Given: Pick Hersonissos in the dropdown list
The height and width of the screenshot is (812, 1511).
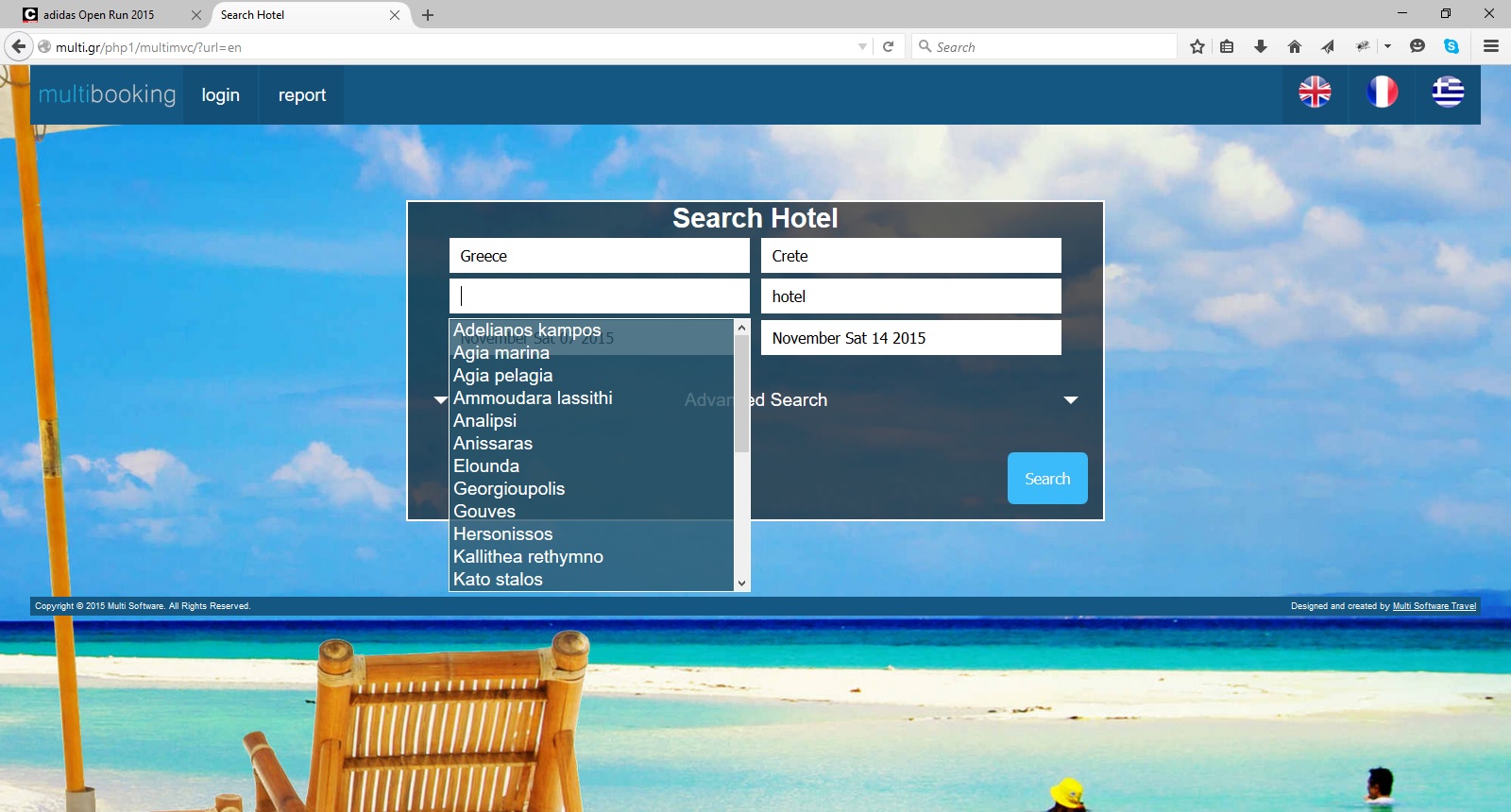Looking at the screenshot, I should coord(502,533).
